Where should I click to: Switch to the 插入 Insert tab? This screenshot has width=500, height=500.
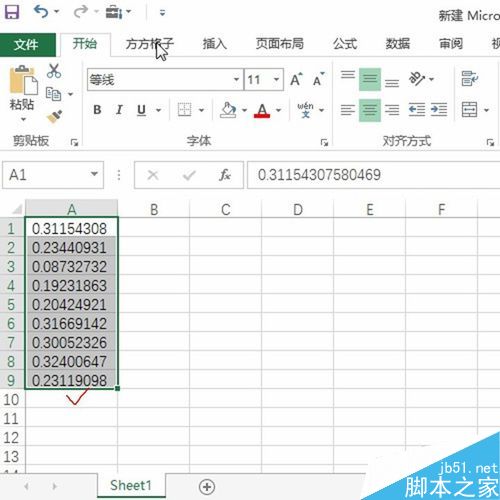pyautogui.click(x=215, y=44)
